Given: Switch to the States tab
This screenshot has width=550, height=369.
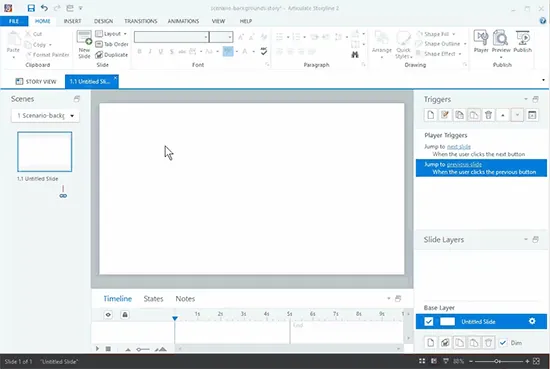Looking at the screenshot, I should point(153,299).
